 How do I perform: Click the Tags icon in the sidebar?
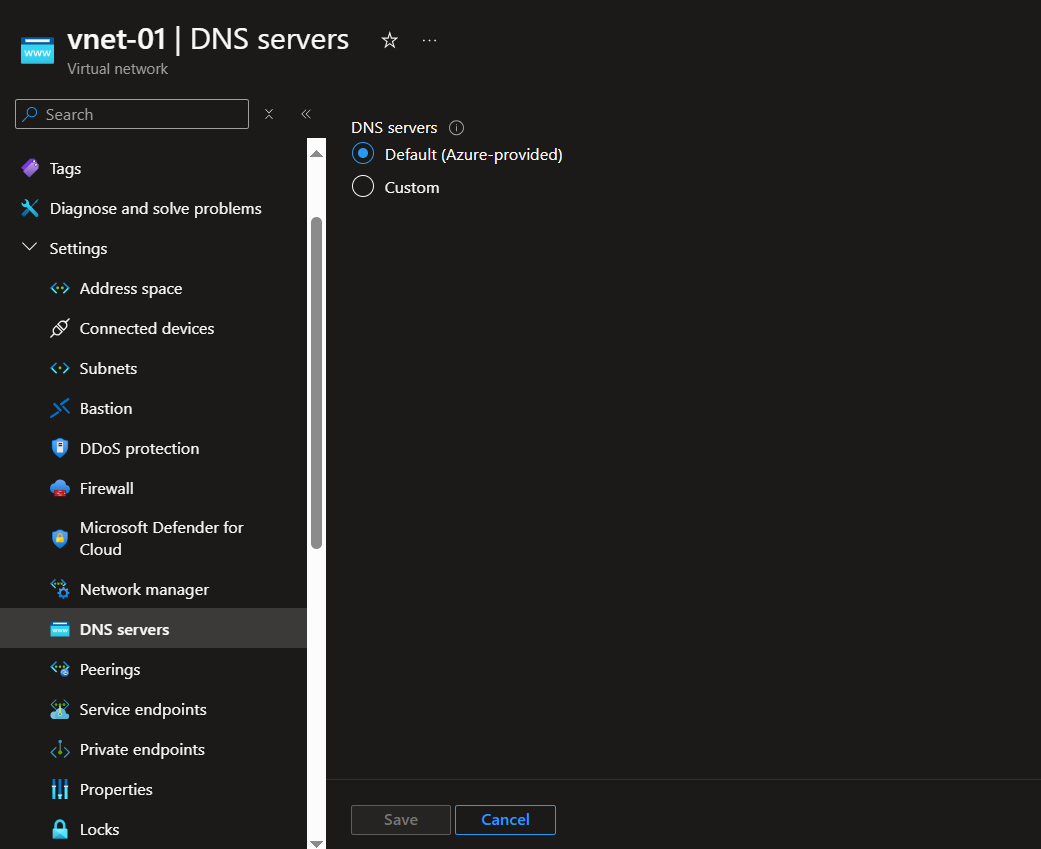tap(30, 168)
